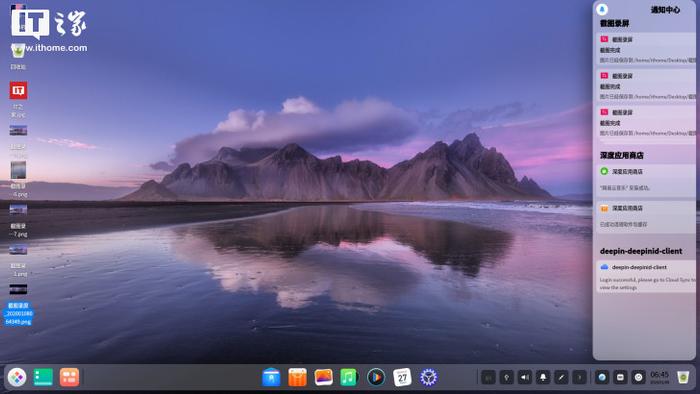
Task: Click the tray icon next to the power button
Action: click(620, 377)
